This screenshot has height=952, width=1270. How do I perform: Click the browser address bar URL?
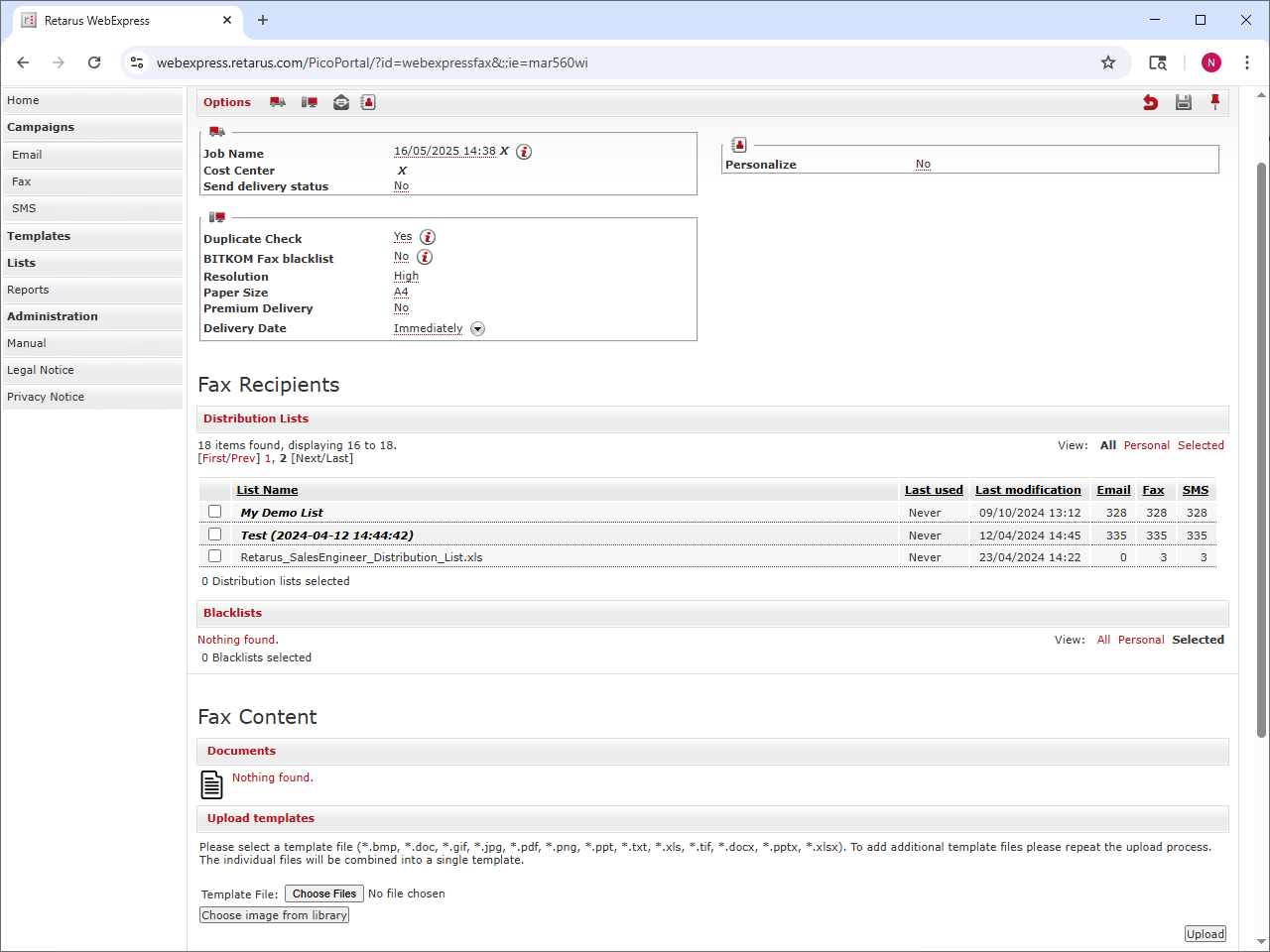pos(372,62)
